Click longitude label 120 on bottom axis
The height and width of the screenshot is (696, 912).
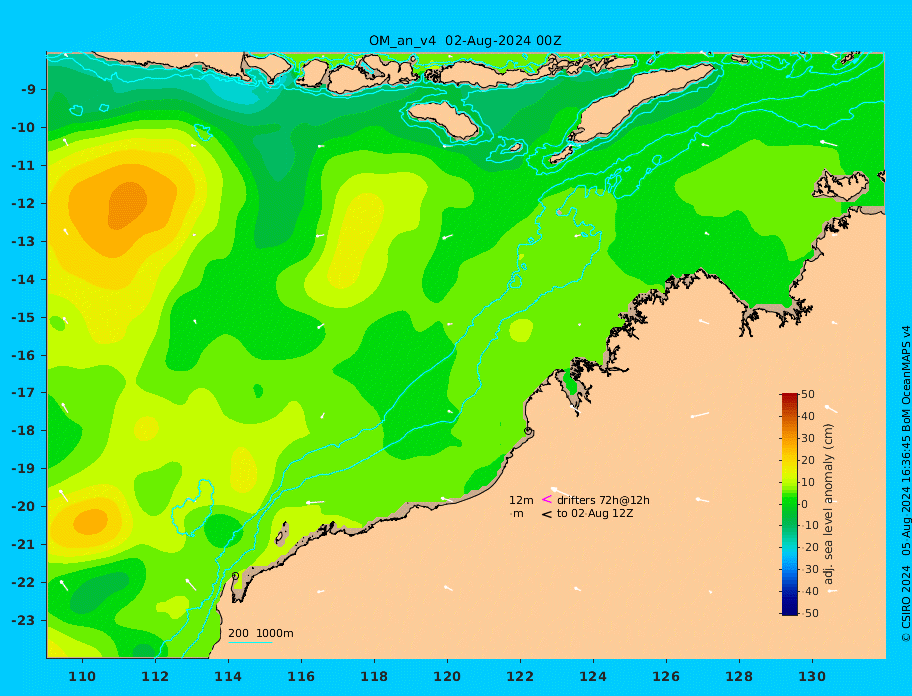point(447,676)
